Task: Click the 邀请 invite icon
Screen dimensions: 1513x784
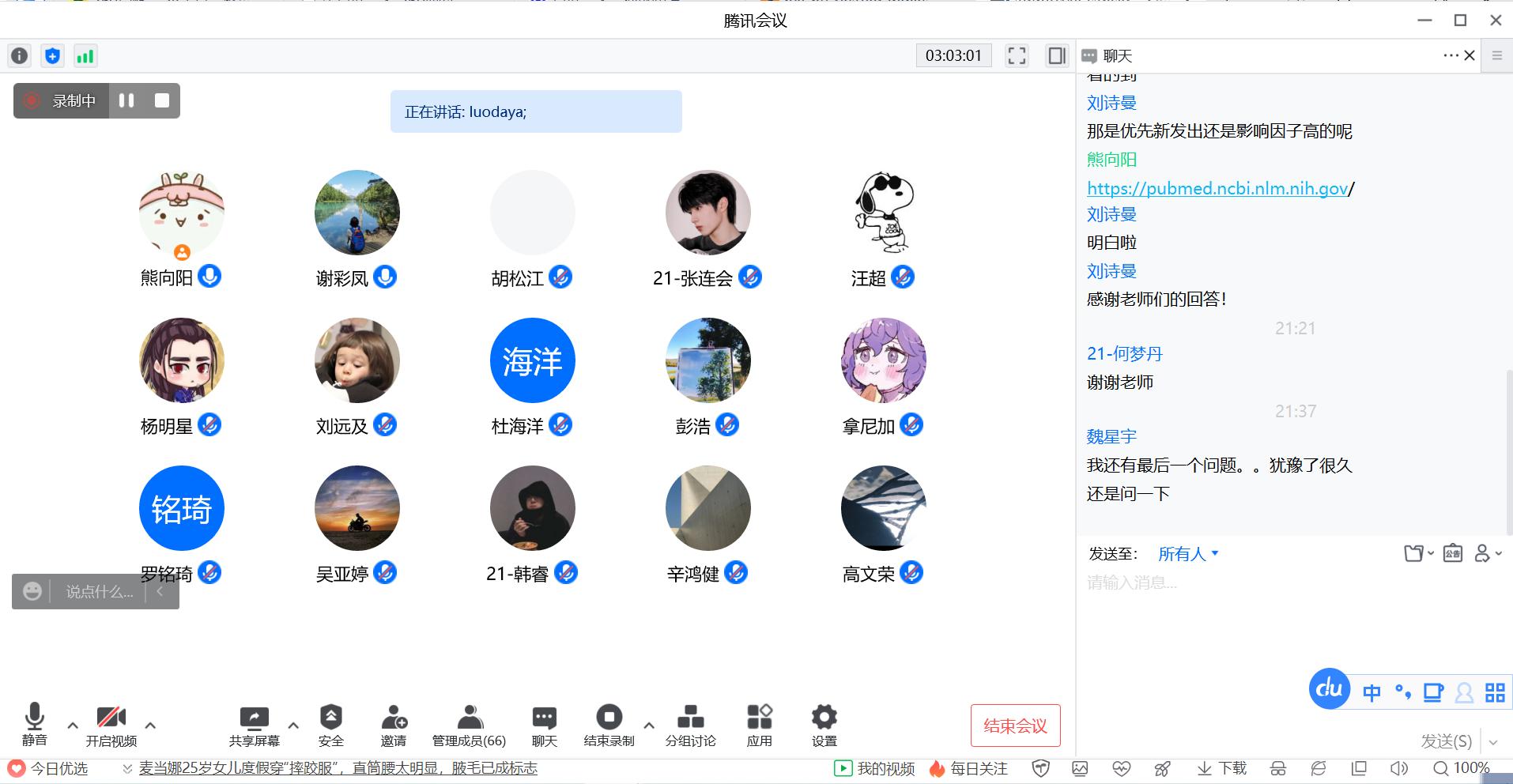Action: (393, 718)
